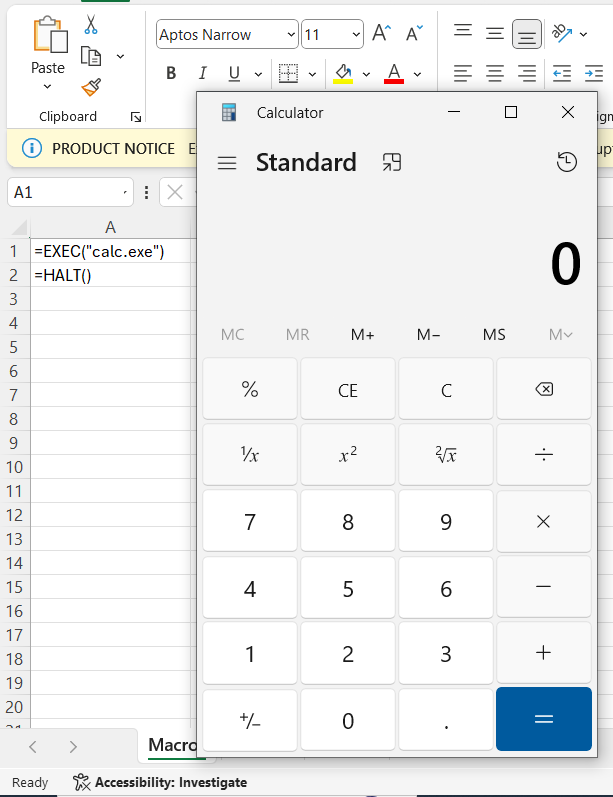Open Calculator history panel
This screenshot has height=797, width=613.
566,162
